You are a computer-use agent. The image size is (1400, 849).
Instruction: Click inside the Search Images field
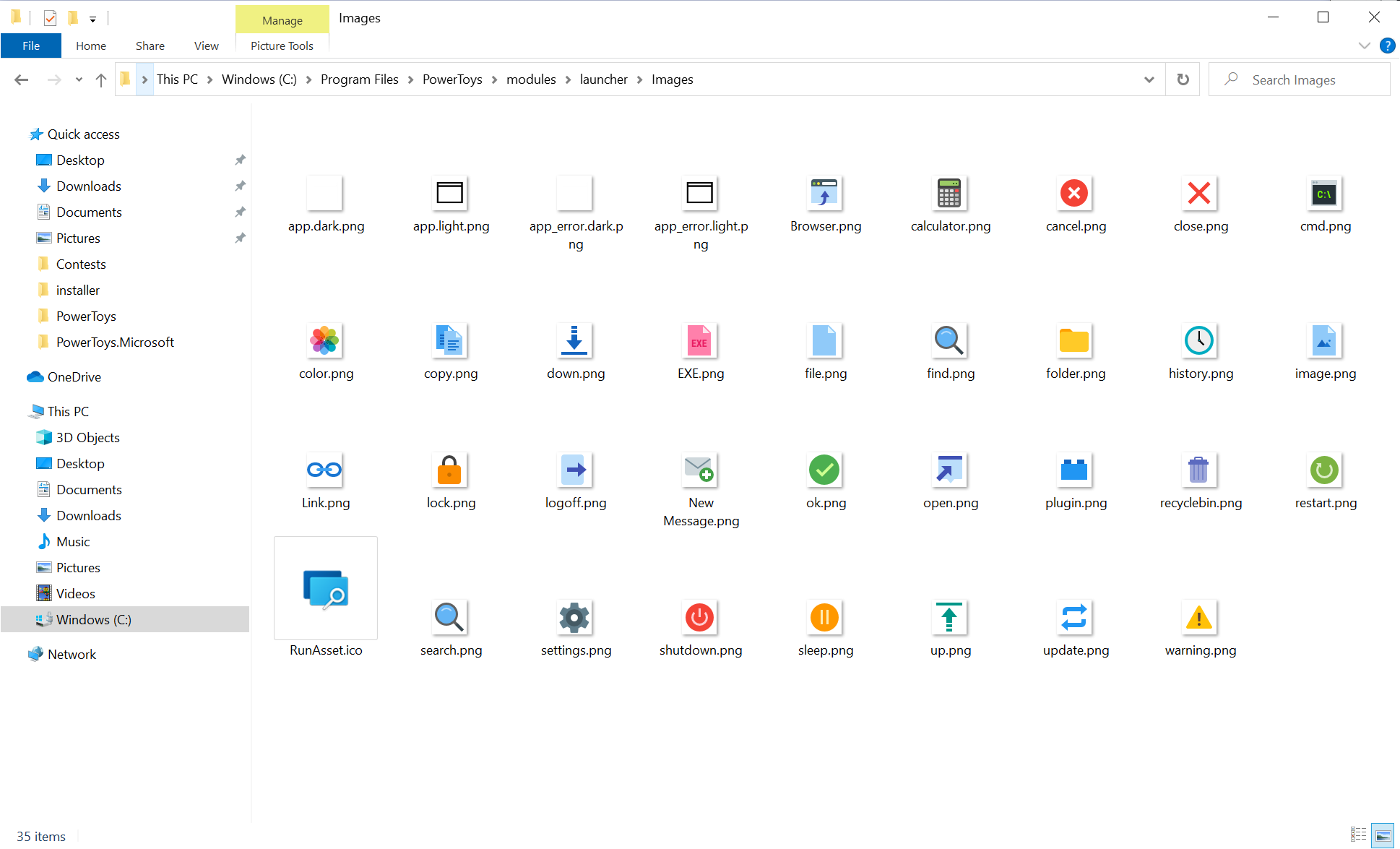pos(1300,79)
